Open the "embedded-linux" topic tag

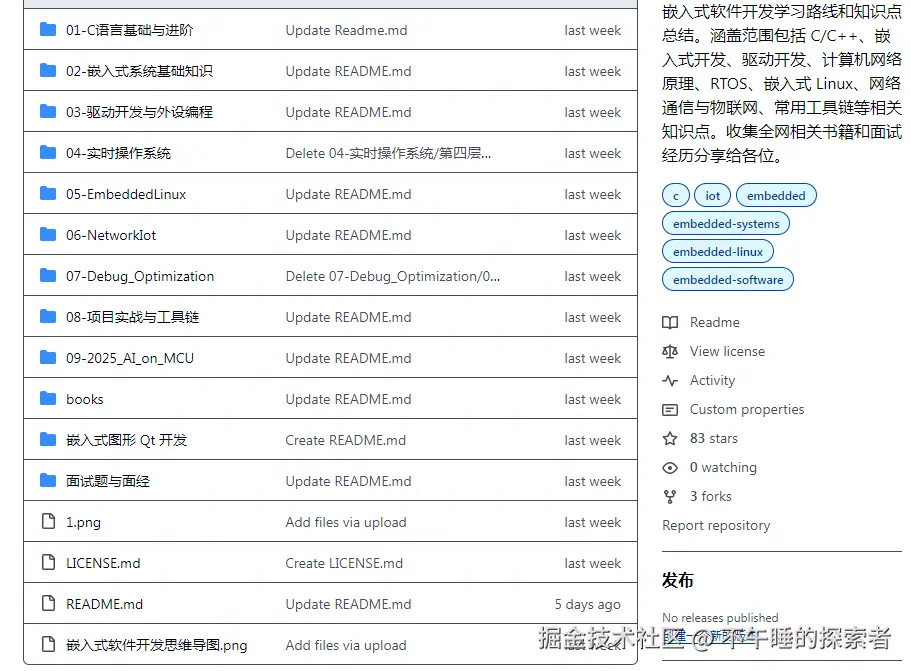(x=717, y=251)
